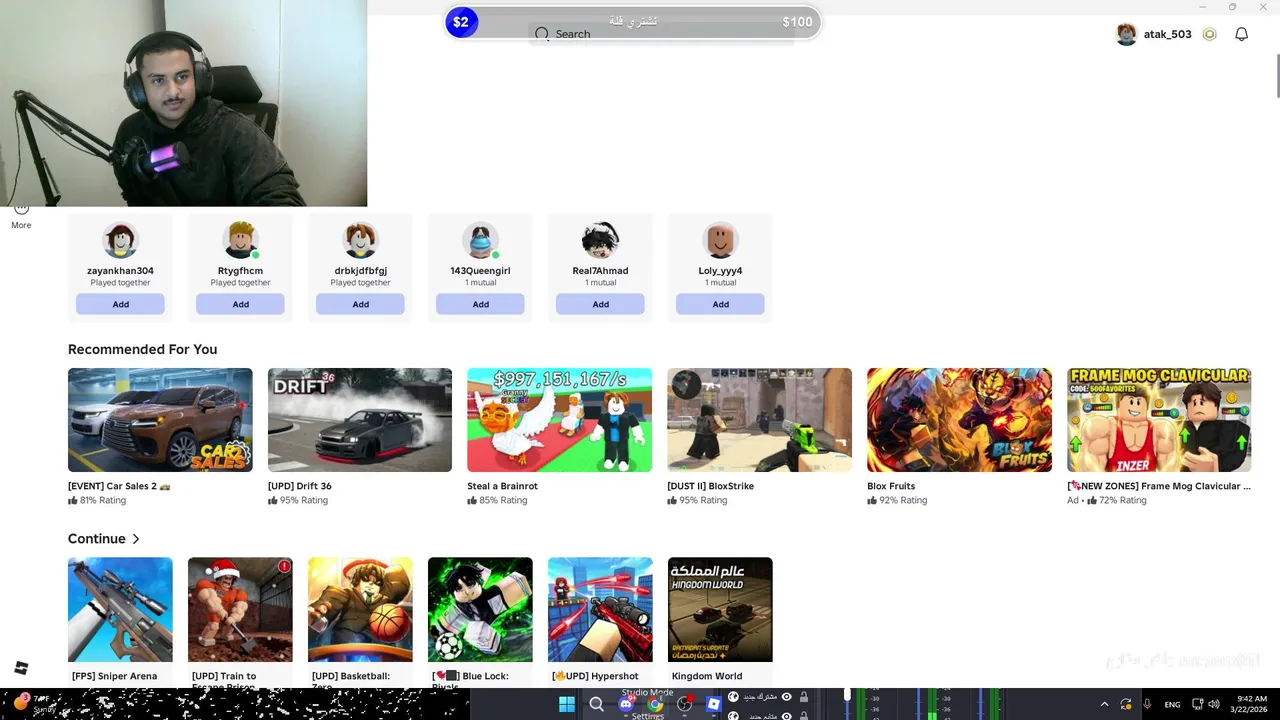Add Loly_yyy4 as a friend
Image resolution: width=1280 pixels, height=720 pixels.
coord(720,304)
